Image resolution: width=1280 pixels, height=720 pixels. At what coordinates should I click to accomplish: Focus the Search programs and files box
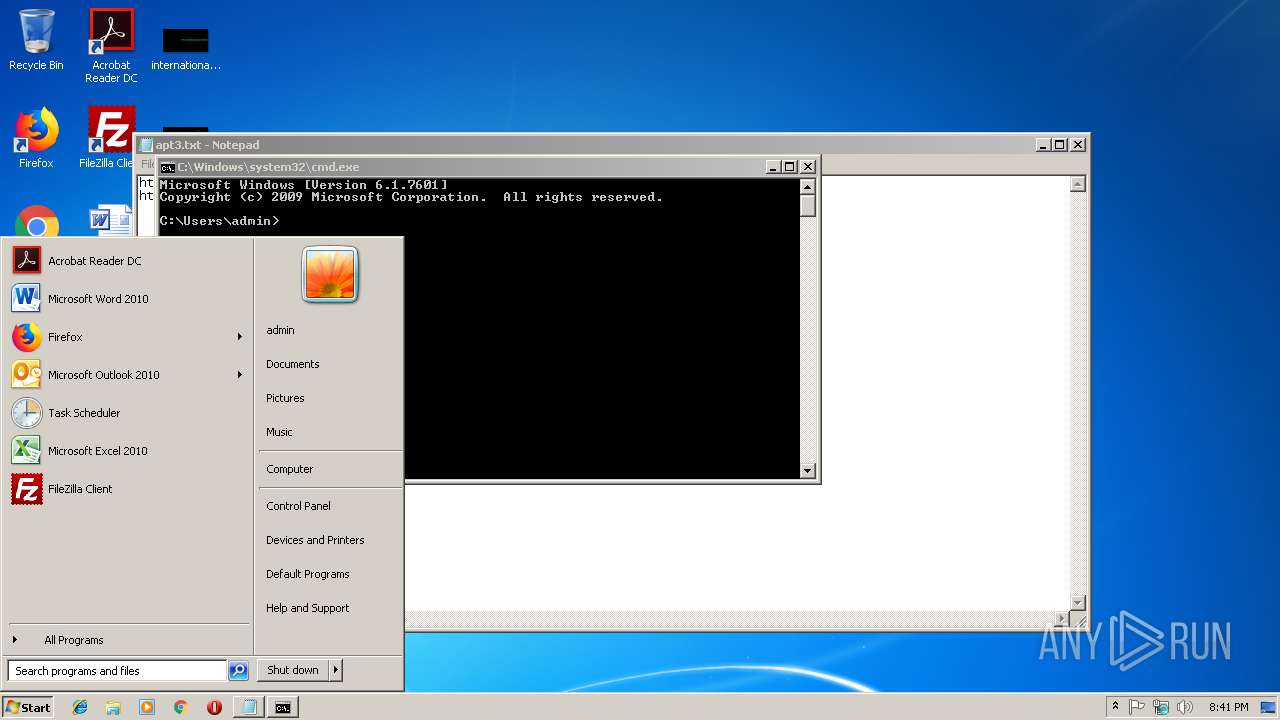(117, 671)
